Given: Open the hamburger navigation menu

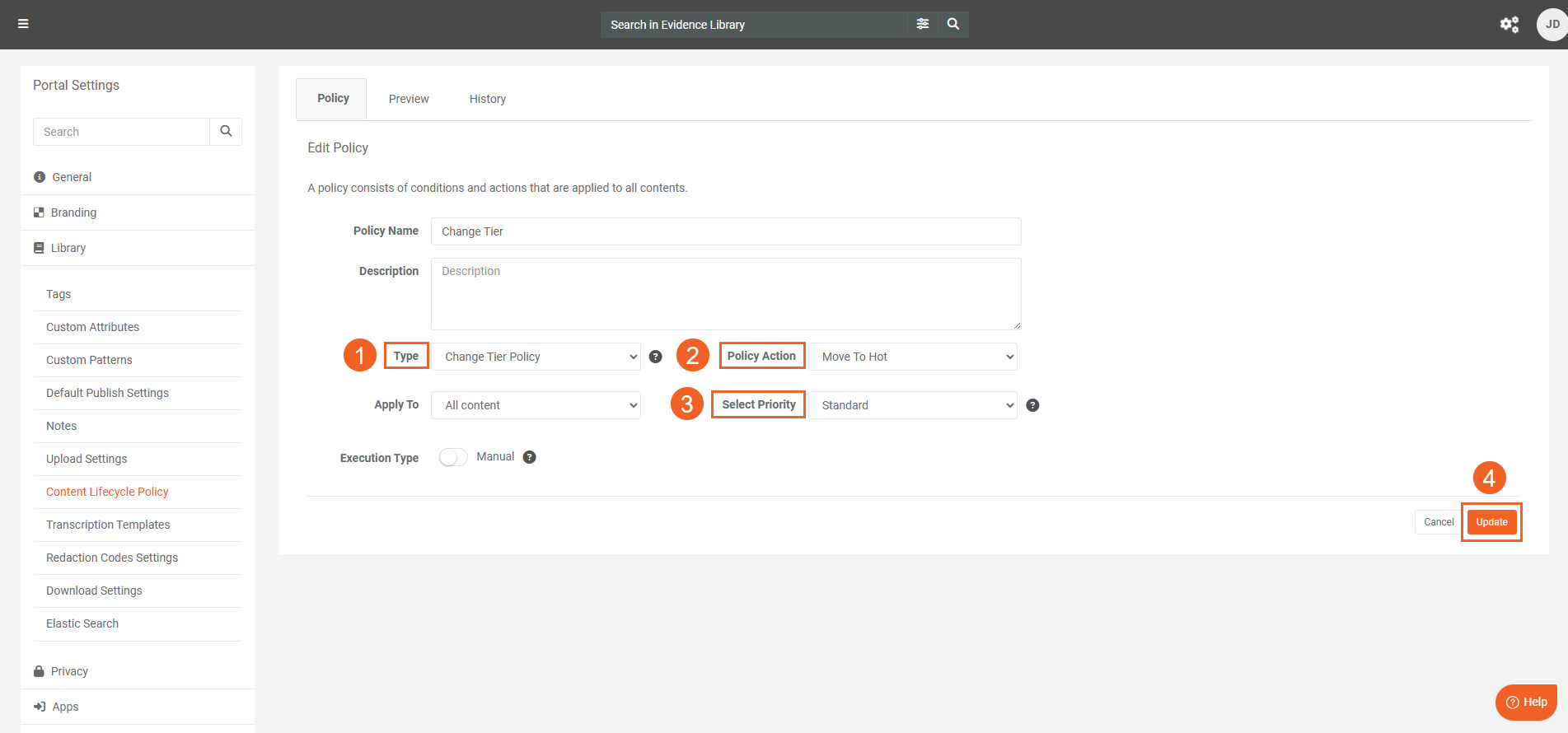Looking at the screenshot, I should 23,24.
